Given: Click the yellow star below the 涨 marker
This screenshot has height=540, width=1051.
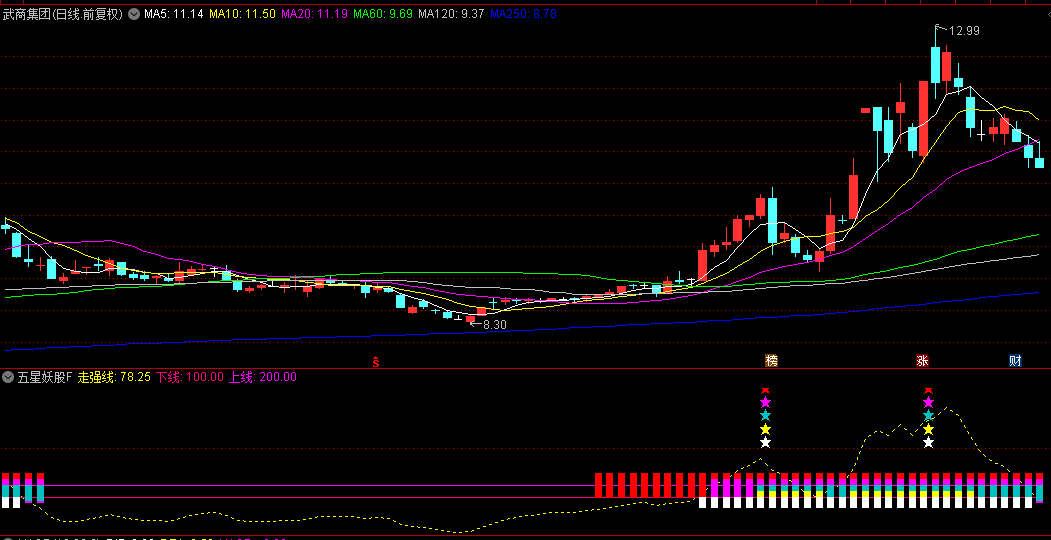Looking at the screenshot, I should tap(928, 429).
